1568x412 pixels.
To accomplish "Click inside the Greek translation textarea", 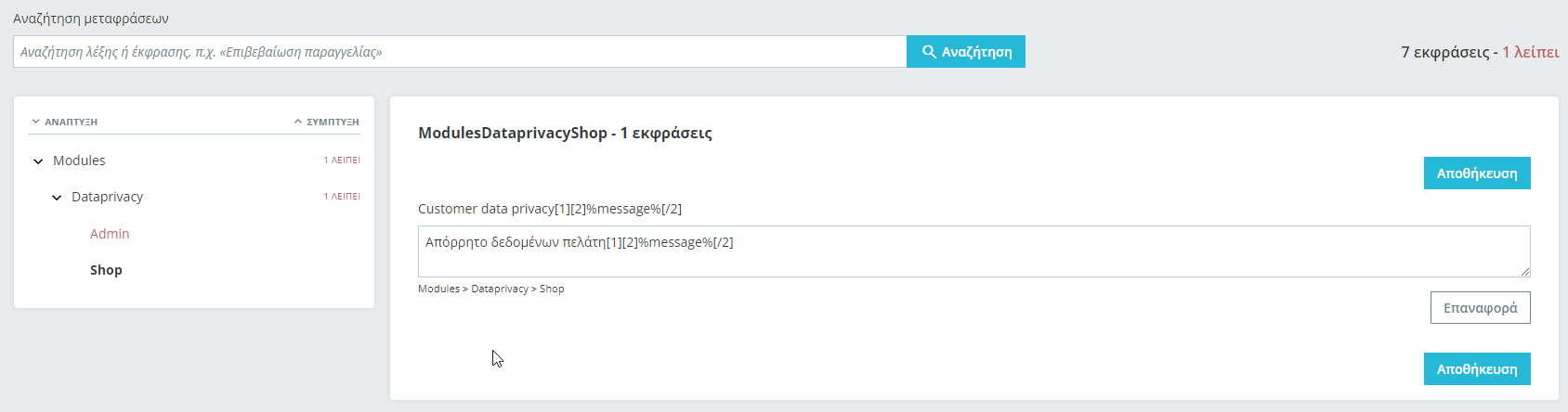I will 973,251.
